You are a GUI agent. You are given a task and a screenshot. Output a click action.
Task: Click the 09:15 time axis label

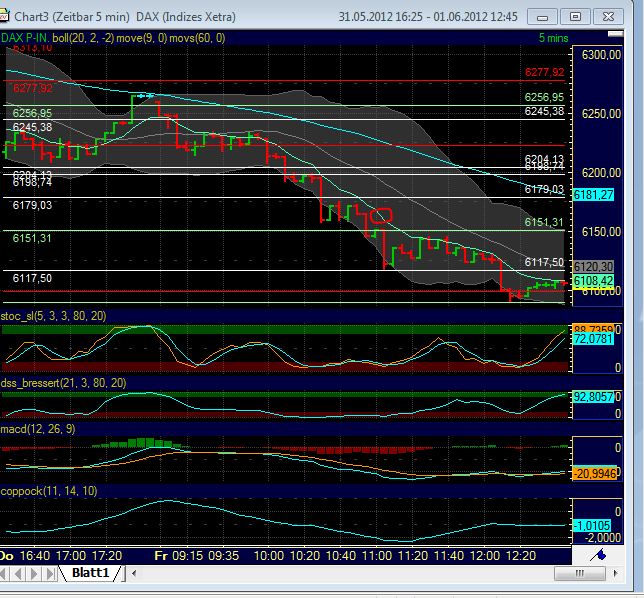click(x=187, y=556)
